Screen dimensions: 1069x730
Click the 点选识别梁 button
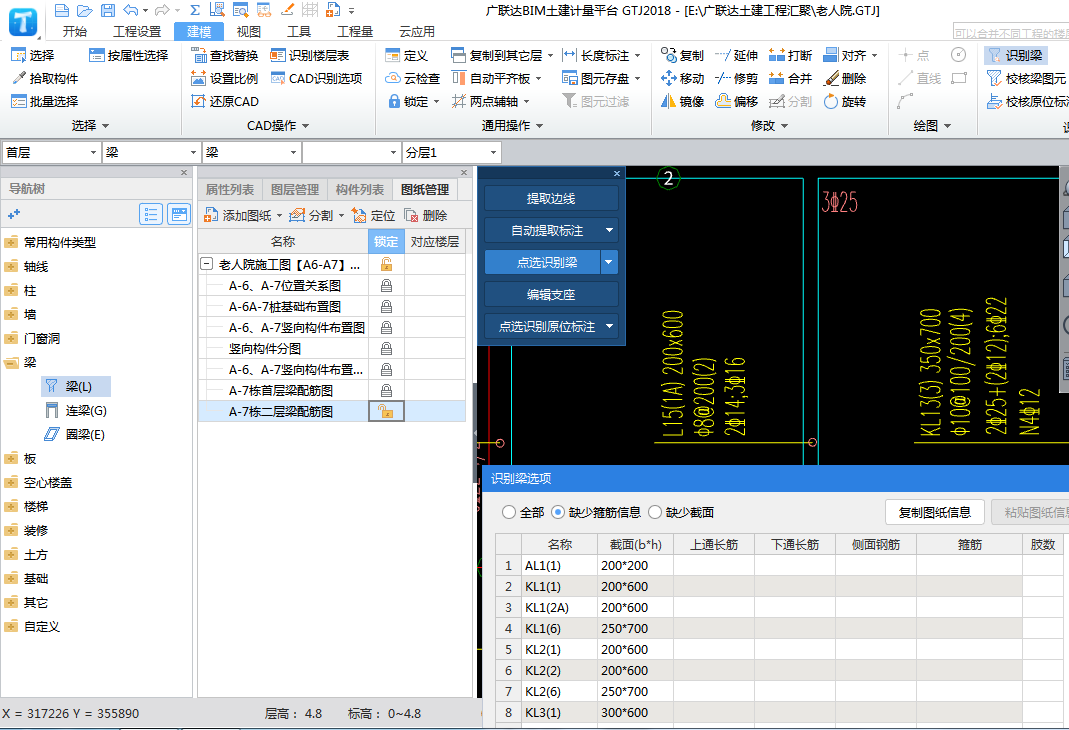pyautogui.click(x=543, y=262)
